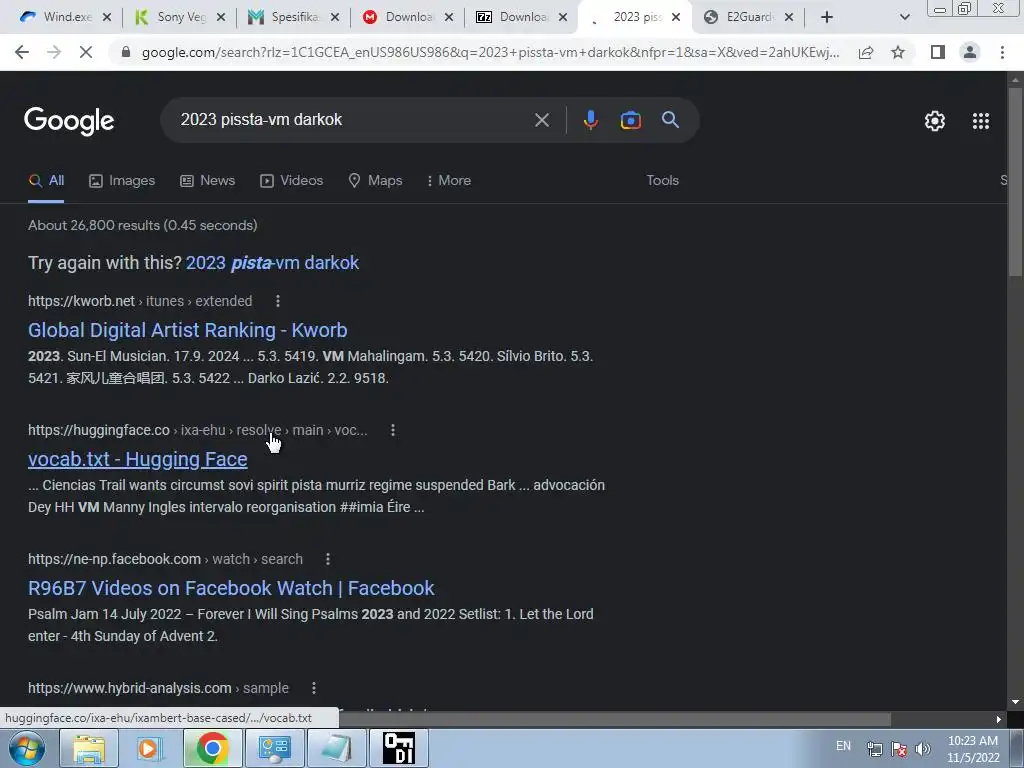1024x768 pixels.
Task: Switch to the Images tab
Action: (x=122, y=181)
